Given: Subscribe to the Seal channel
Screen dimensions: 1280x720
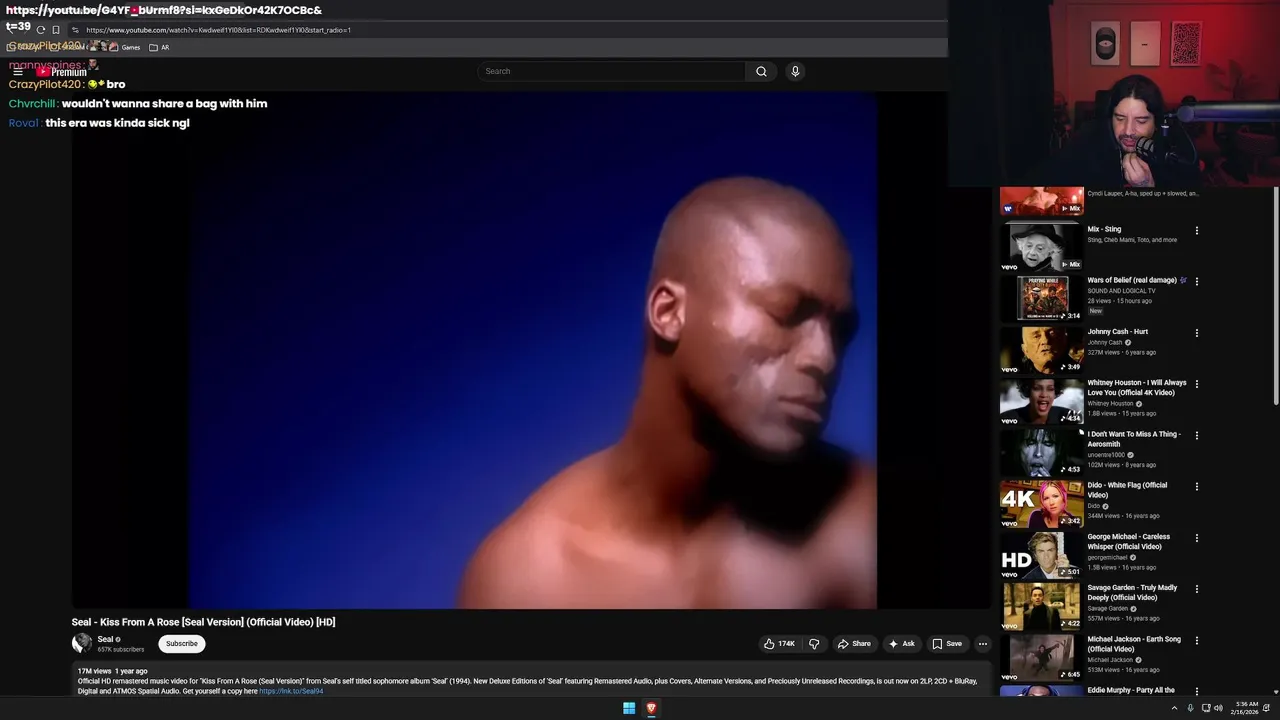Looking at the screenshot, I should point(181,644).
